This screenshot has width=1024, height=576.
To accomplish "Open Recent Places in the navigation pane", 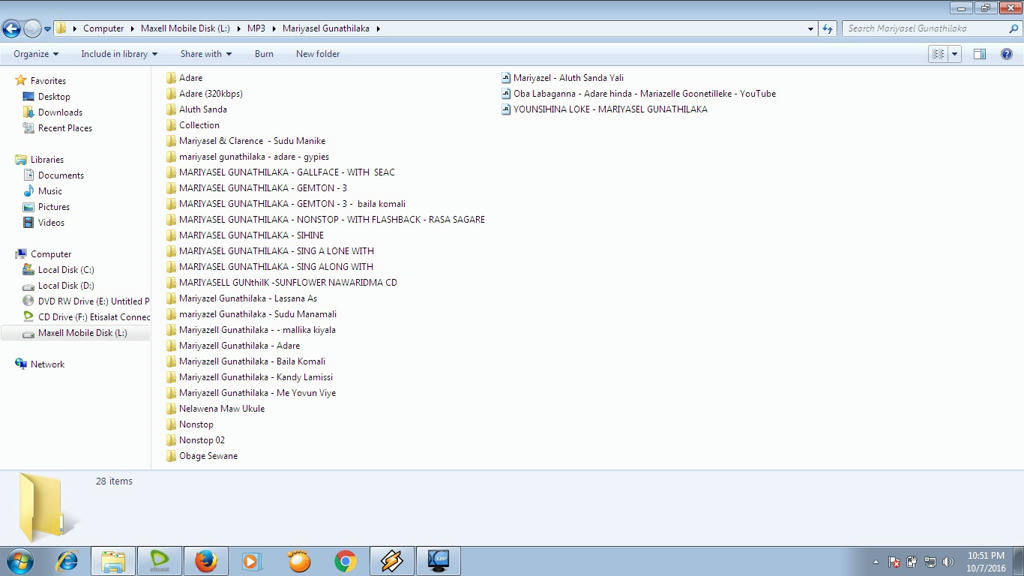I will pyautogui.click(x=65, y=128).
